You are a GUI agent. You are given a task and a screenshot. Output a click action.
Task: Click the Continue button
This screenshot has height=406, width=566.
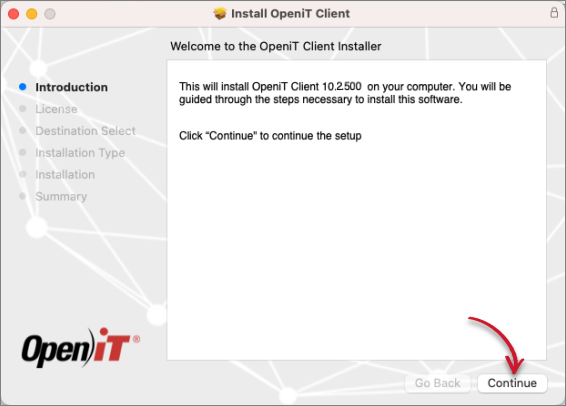pyautogui.click(x=512, y=383)
